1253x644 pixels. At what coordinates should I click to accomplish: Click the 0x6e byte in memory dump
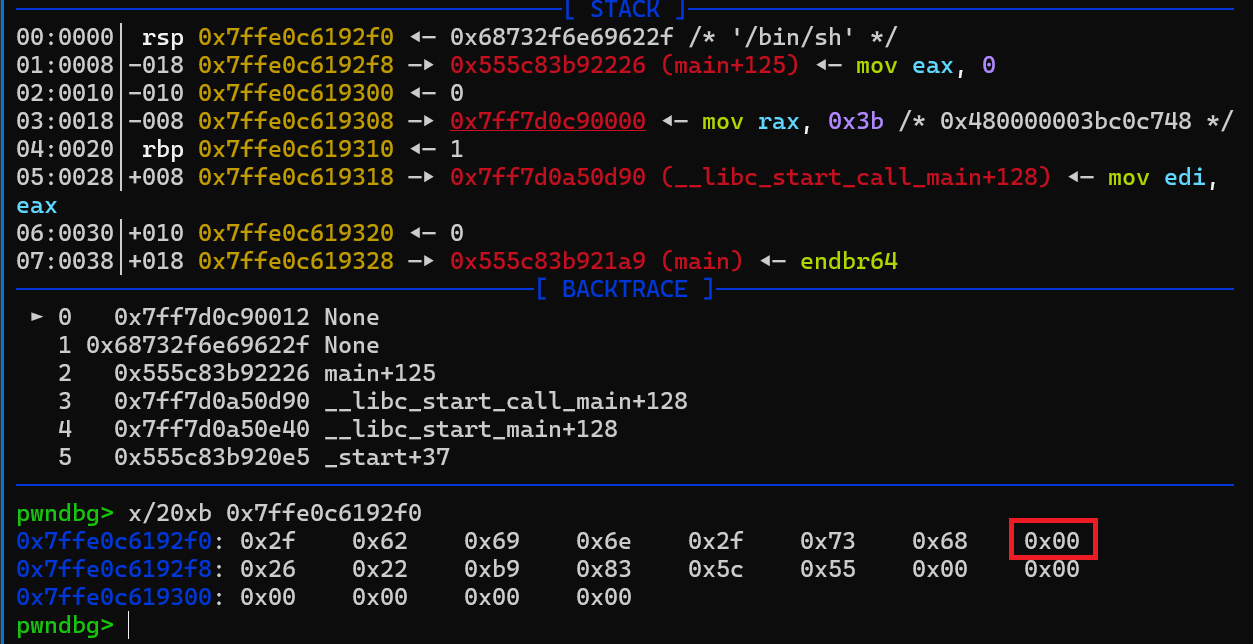(604, 541)
